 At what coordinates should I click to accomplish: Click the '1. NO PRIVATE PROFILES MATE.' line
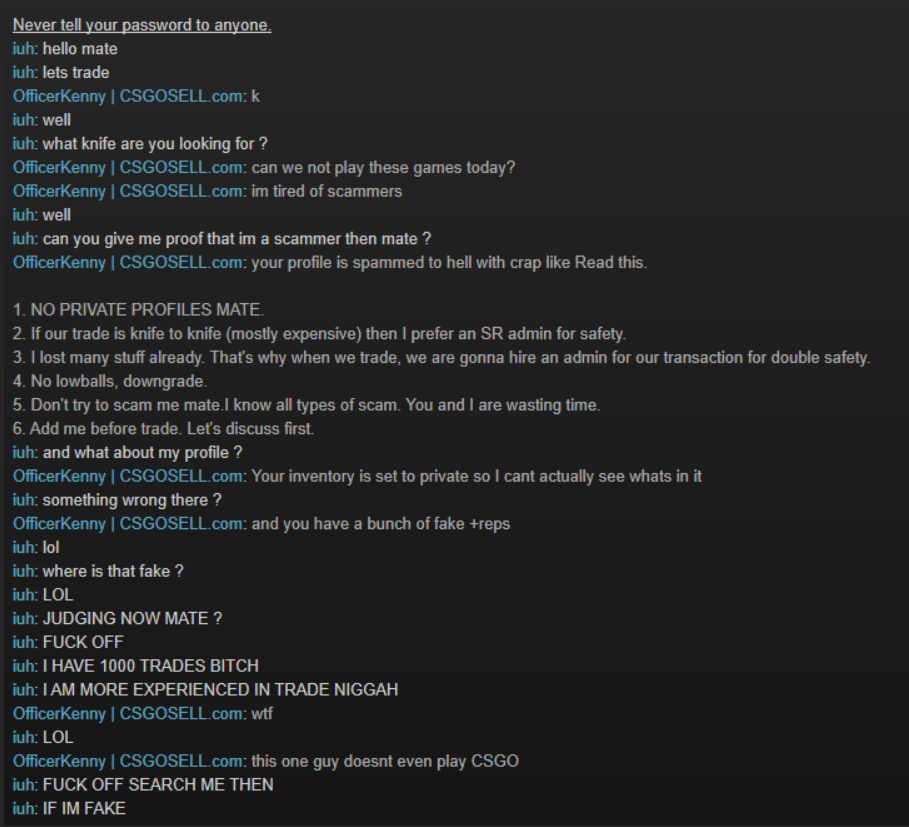[x=139, y=310]
